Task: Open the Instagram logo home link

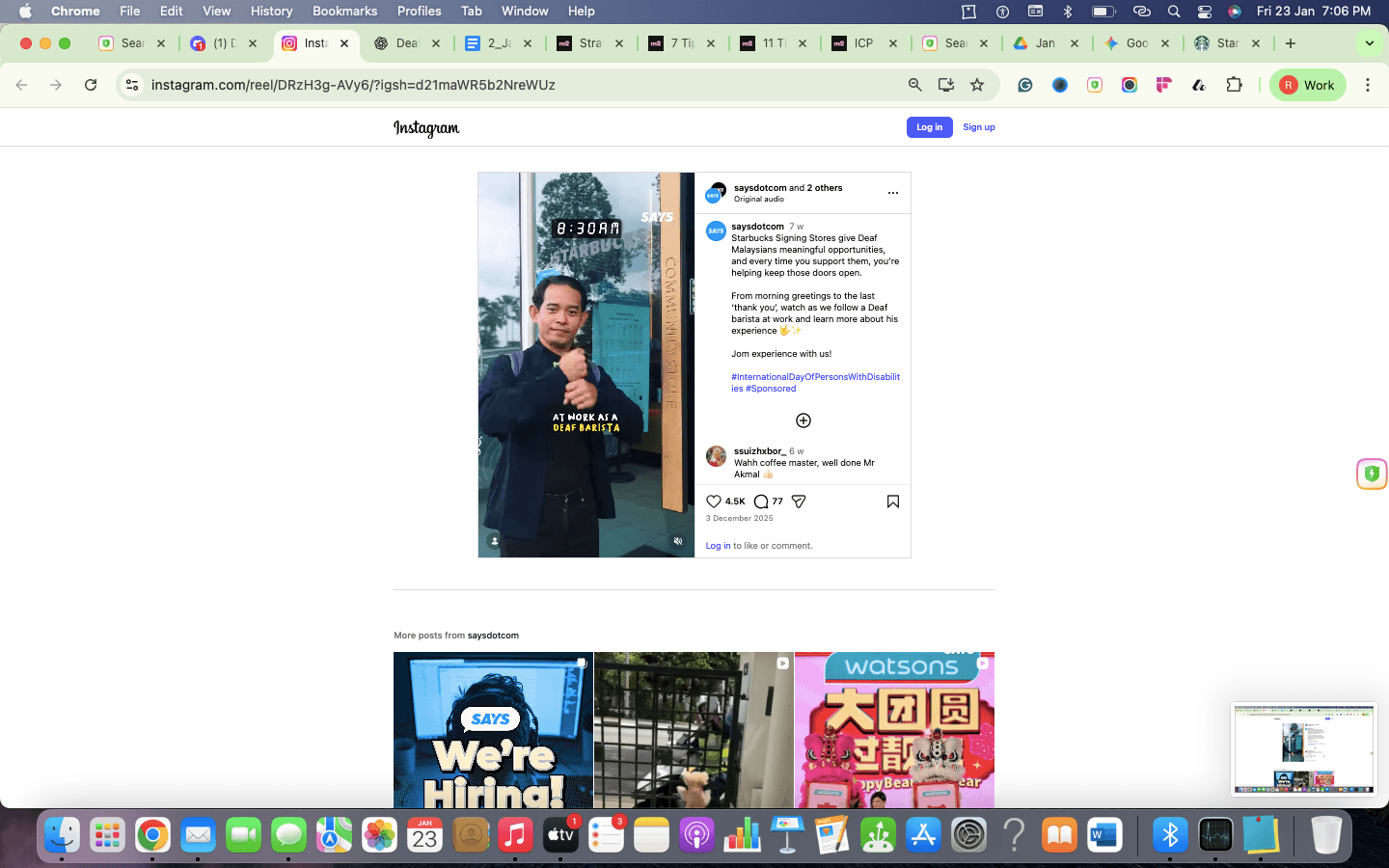Action: [x=426, y=128]
